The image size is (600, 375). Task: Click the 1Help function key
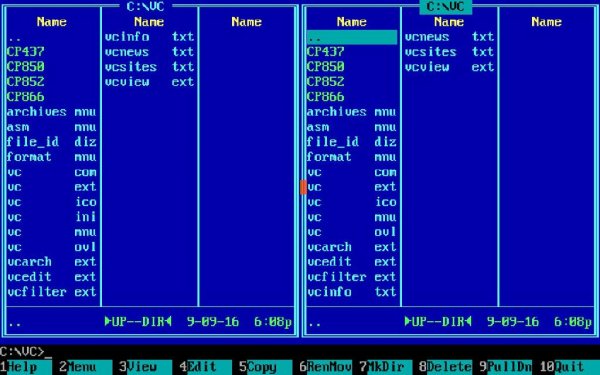26,367
